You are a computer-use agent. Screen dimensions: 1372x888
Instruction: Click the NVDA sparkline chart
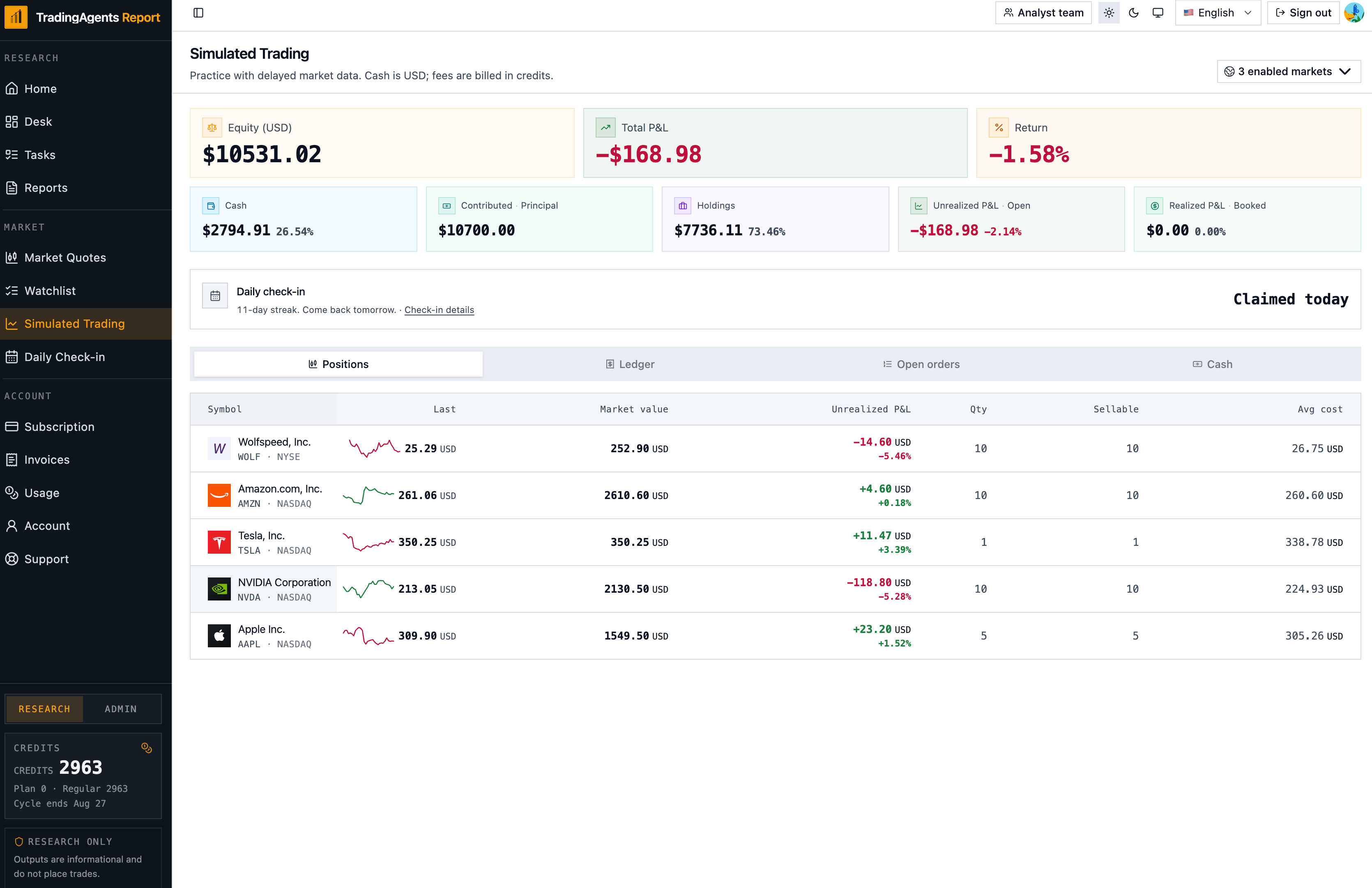(x=368, y=588)
